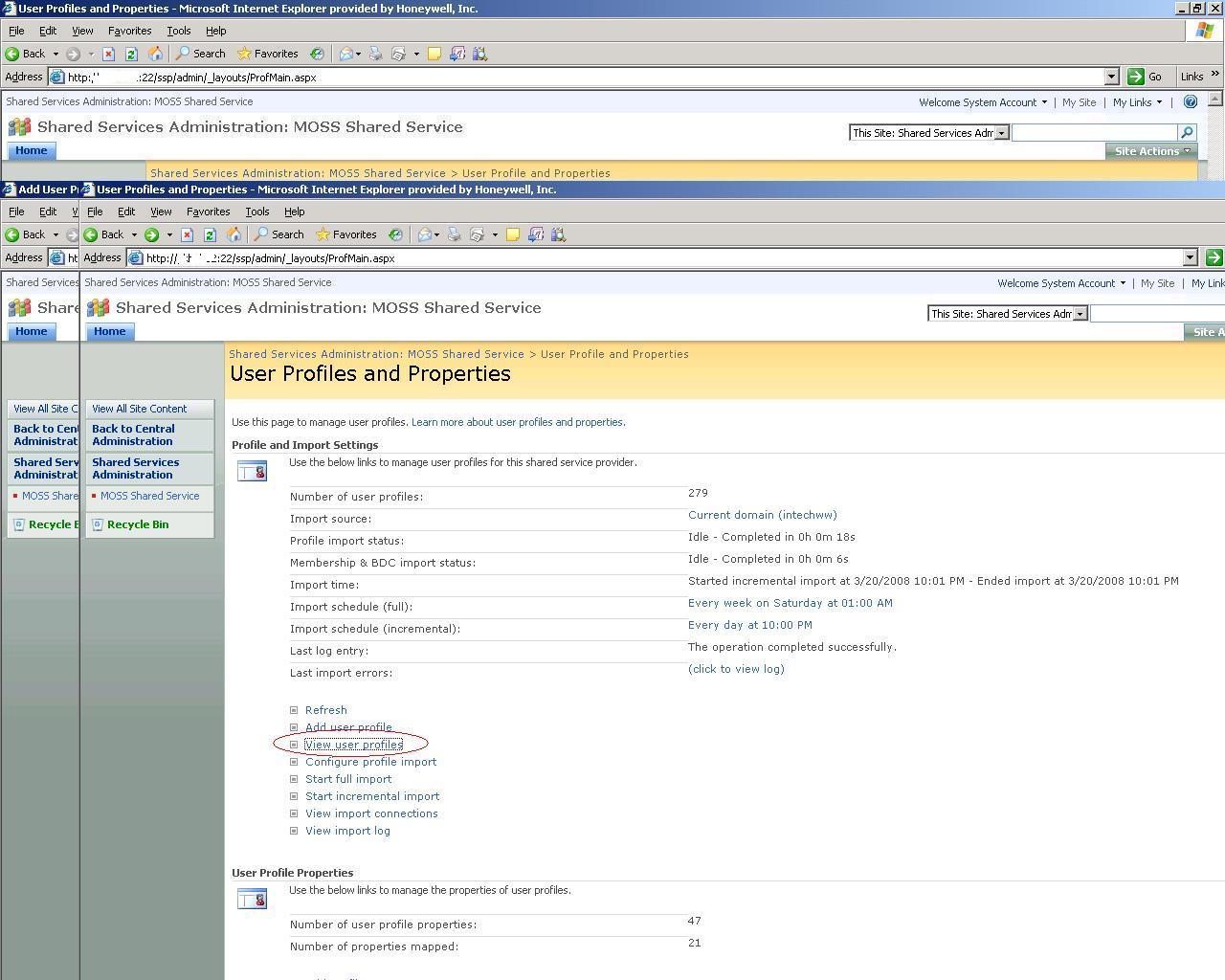This screenshot has width=1225, height=980.
Task: Click Print icon in front IE window toolbar
Action: point(454,234)
